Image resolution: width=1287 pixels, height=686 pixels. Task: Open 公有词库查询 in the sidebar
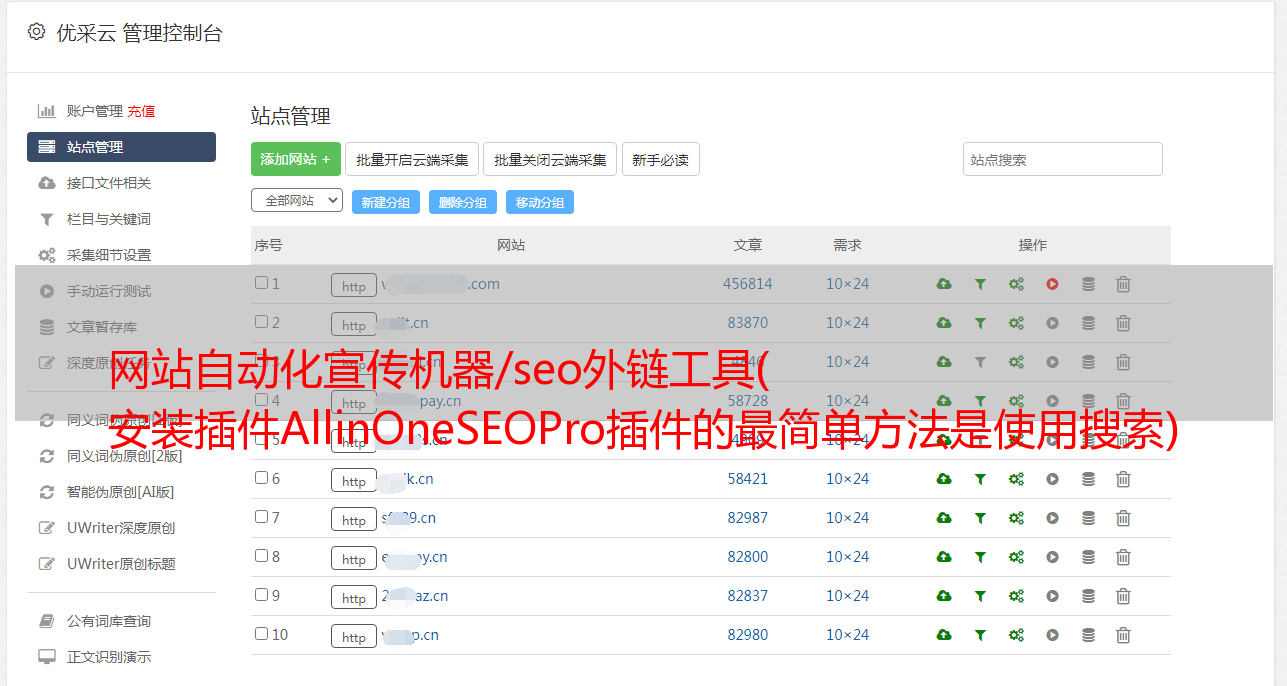pyautogui.click(x=109, y=621)
